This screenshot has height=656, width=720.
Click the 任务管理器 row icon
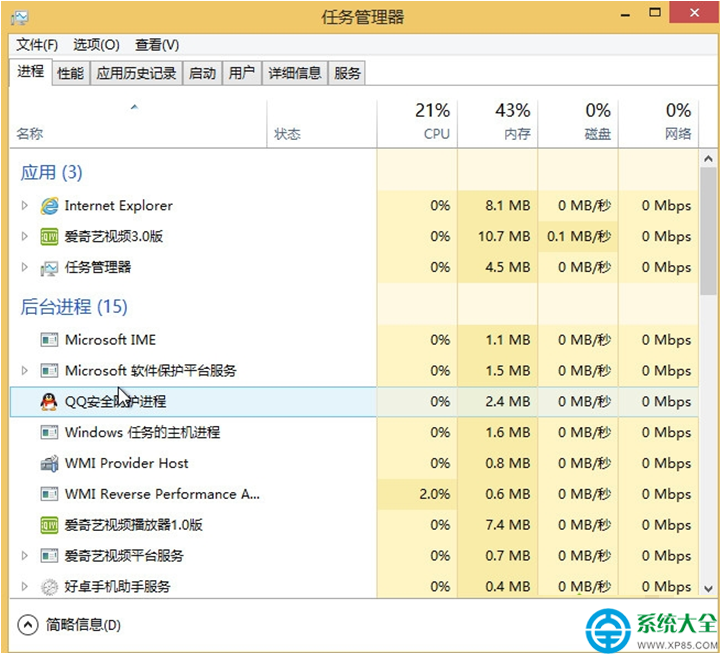(x=49, y=268)
